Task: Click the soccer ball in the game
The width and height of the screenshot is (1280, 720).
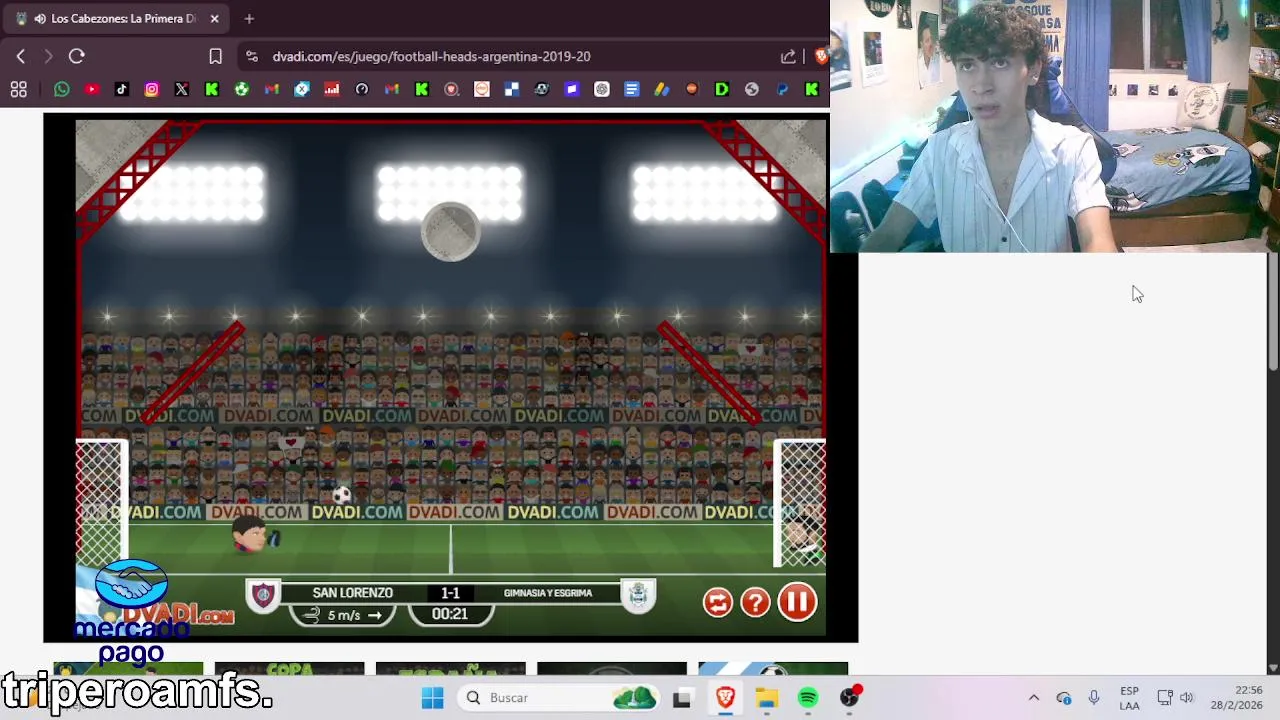Action: click(341, 495)
